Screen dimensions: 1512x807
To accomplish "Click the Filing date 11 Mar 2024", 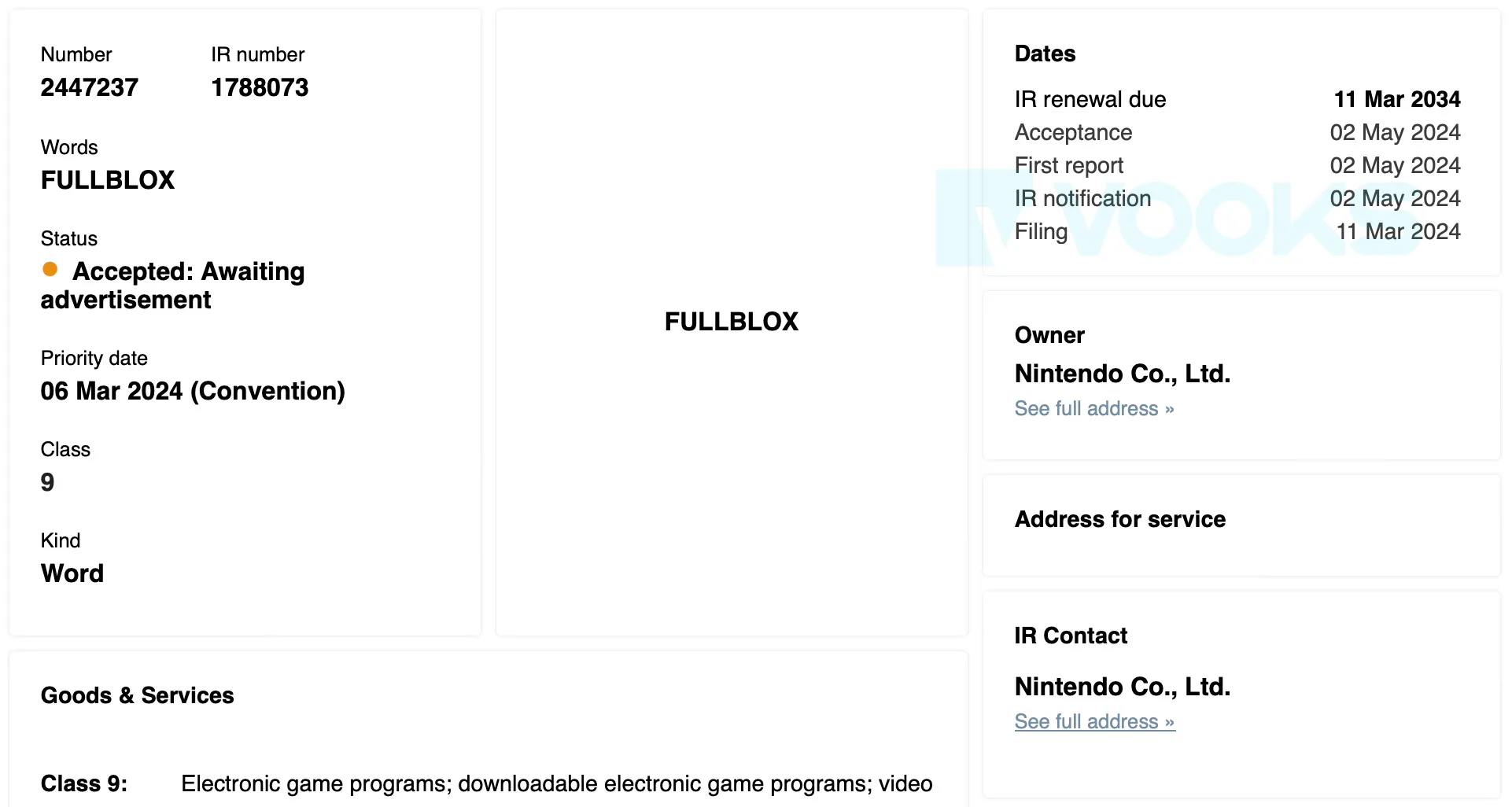I will tap(1398, 231).
